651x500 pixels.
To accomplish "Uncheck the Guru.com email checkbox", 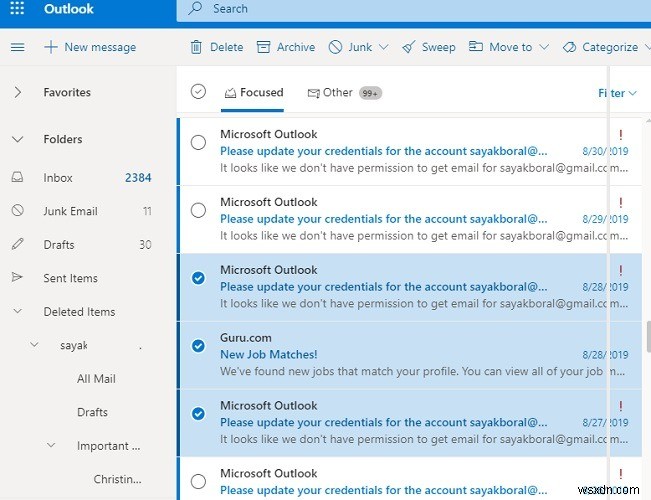I will coord(198,346).
